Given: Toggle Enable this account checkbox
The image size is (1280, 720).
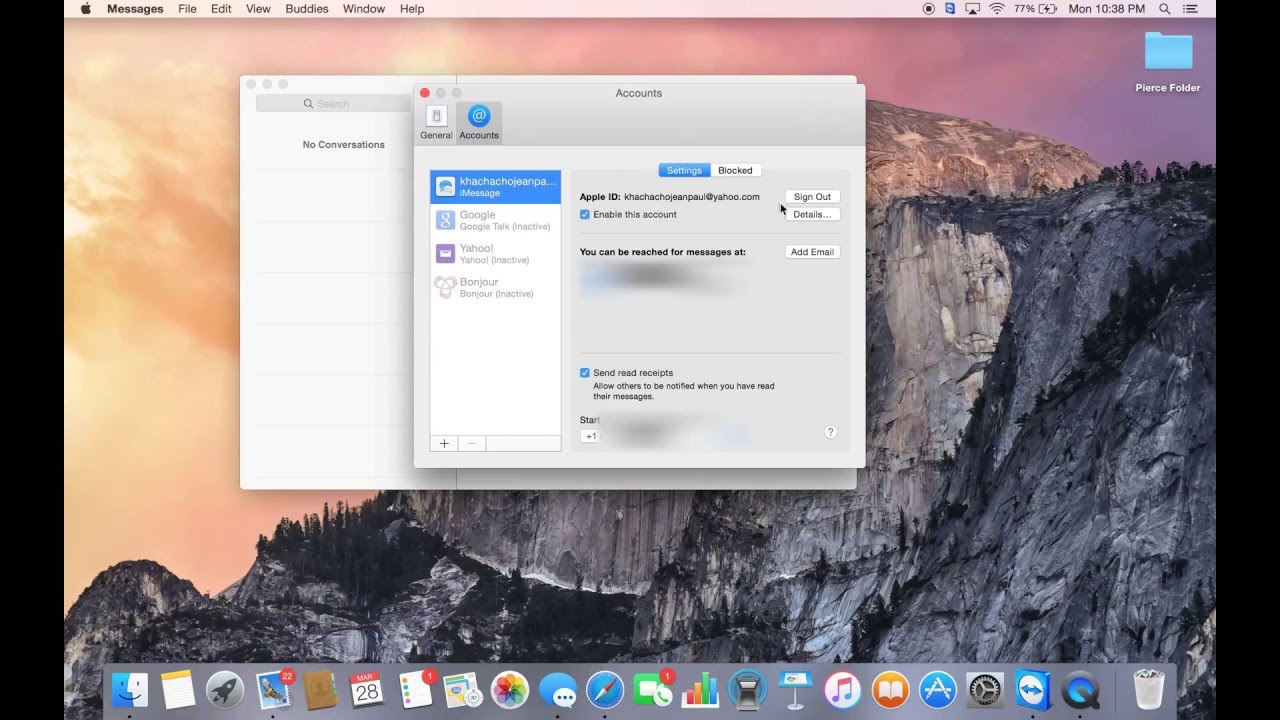Looking at the screenshot, I should (585, 214).
